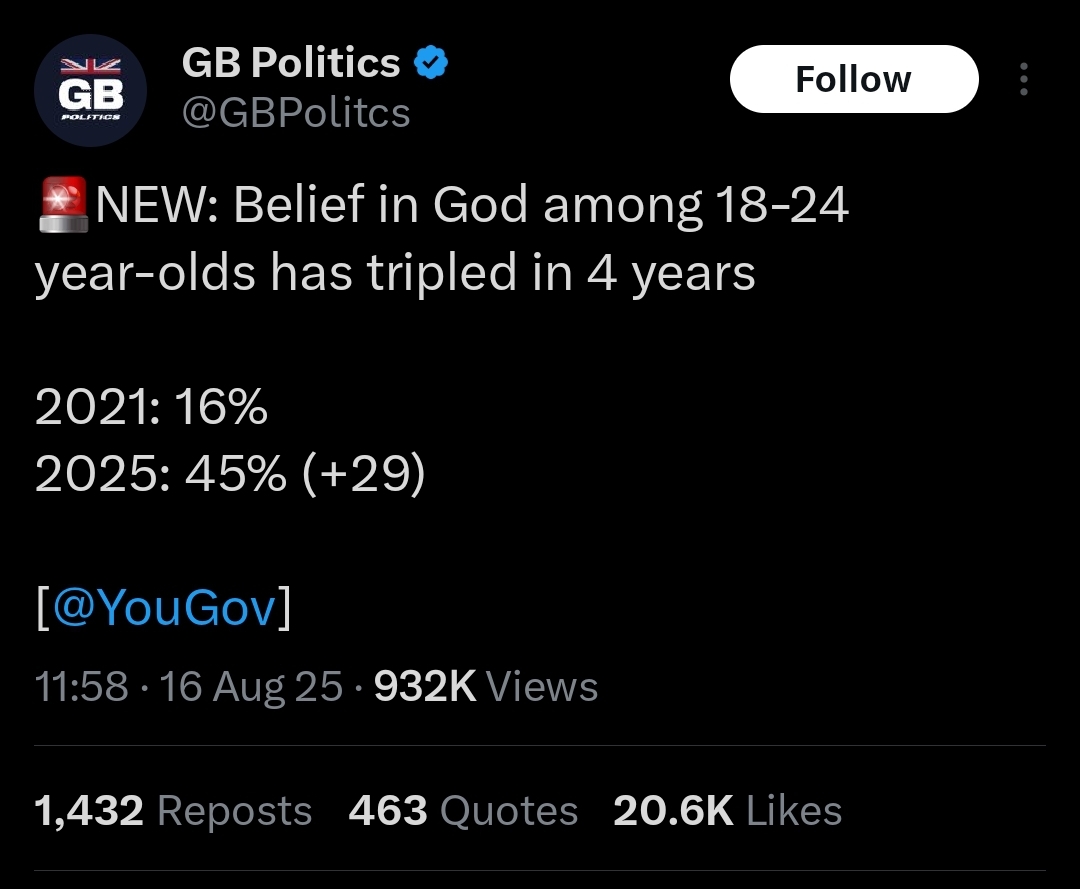Open the @YouGov mention link

pyautogui.click(x=165, y=608)
